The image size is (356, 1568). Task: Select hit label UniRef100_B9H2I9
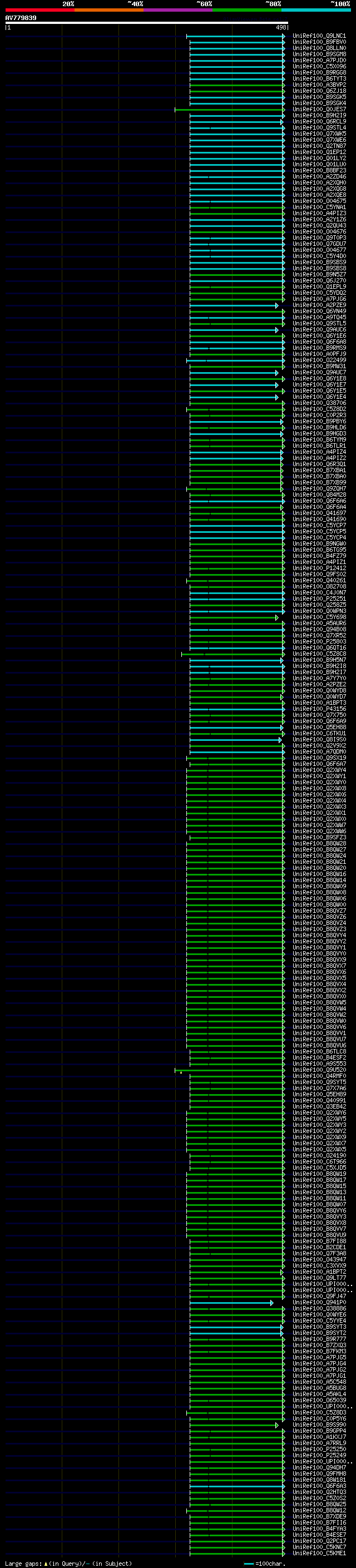point(319,116)
